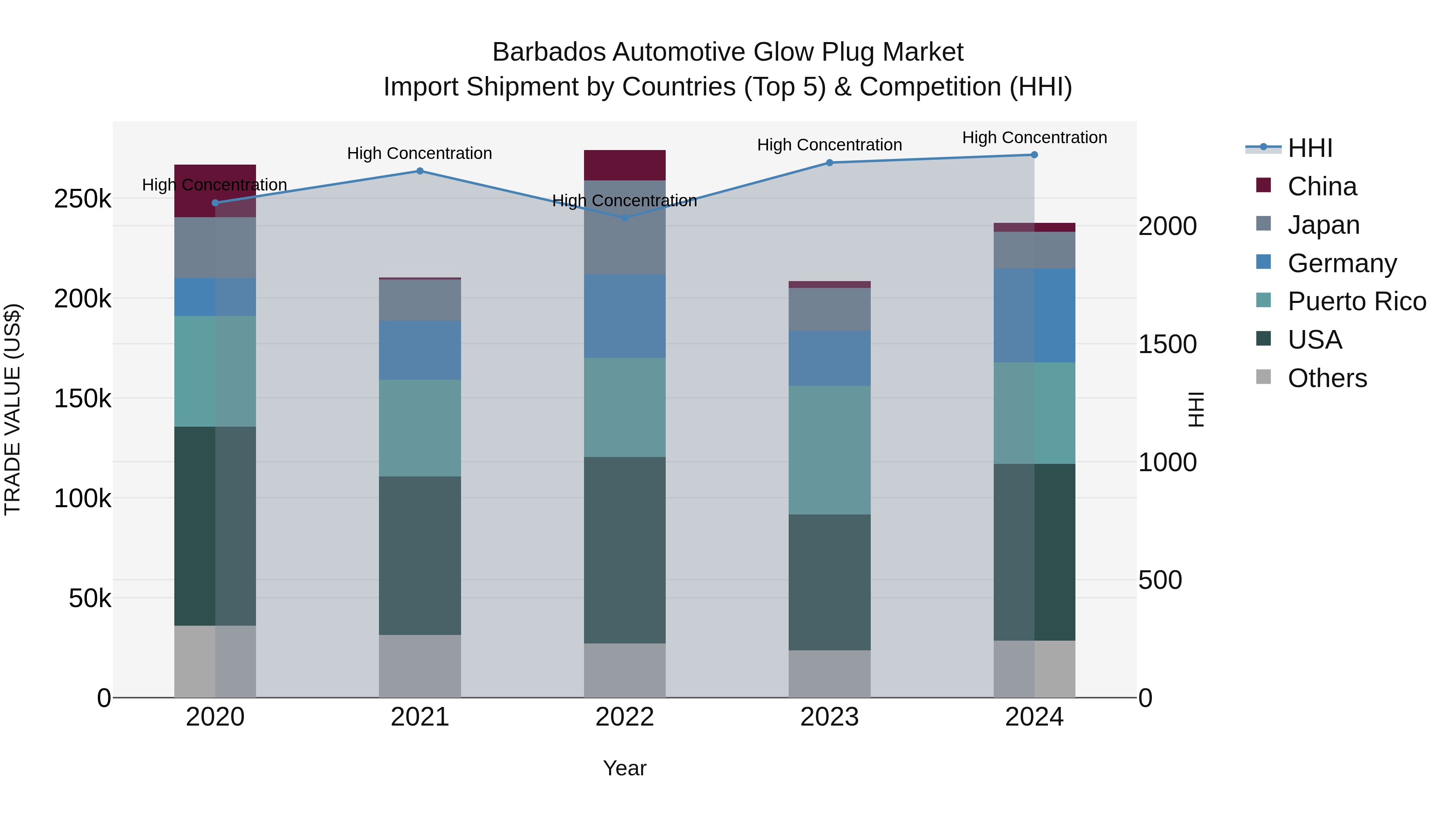Toggle the Germany legend entry
1456x819 pixels.
pyautogui.click(x=1327, y=263)
